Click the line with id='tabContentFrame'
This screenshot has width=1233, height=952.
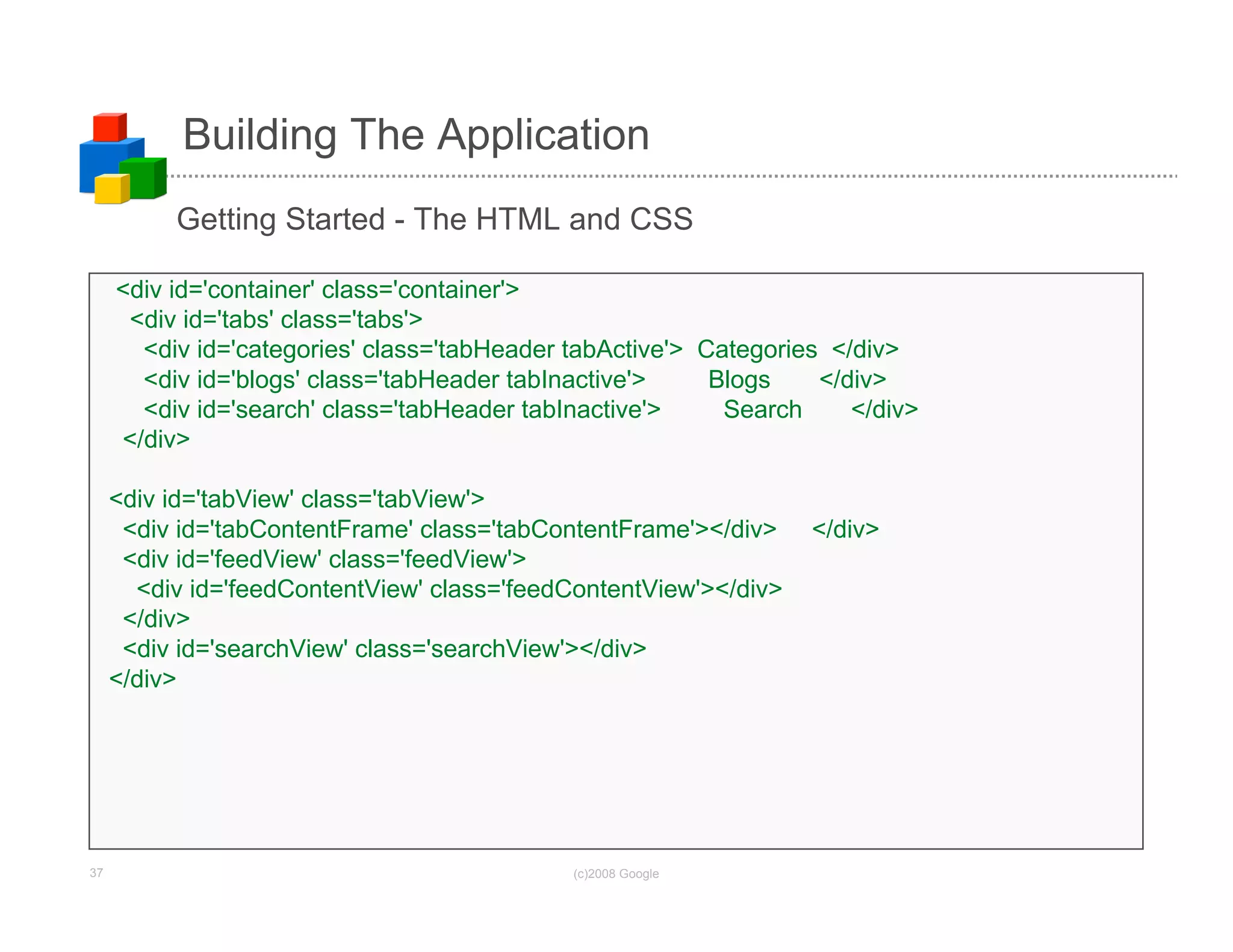click(x=501, y=530)
